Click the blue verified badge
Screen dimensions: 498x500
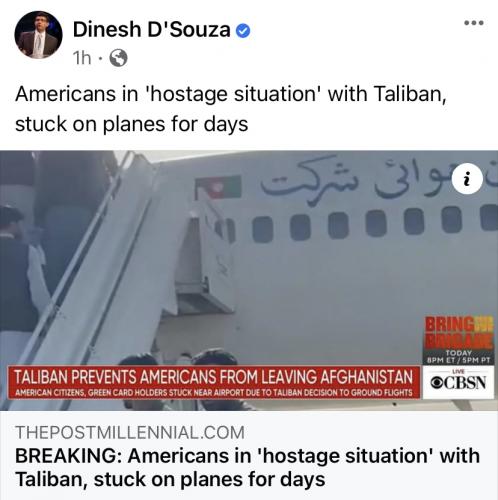[243, 31]
